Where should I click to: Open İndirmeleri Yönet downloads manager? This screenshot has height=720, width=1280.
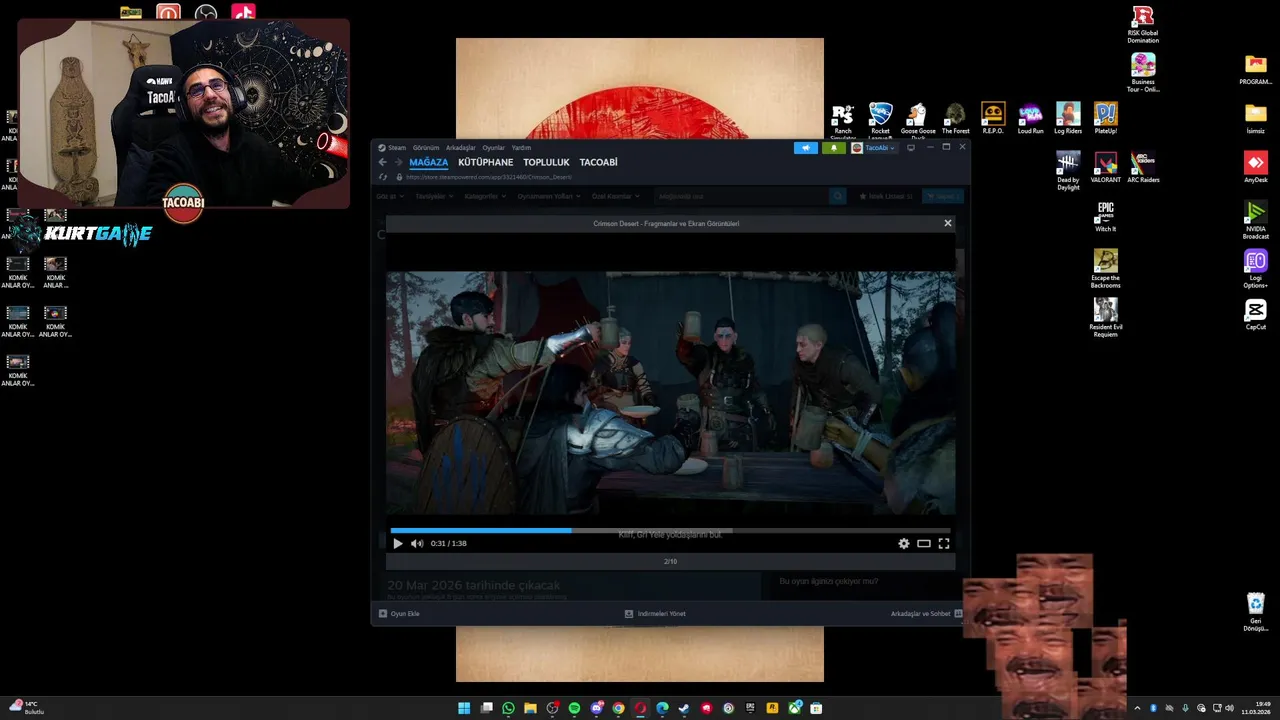point(655,613)
